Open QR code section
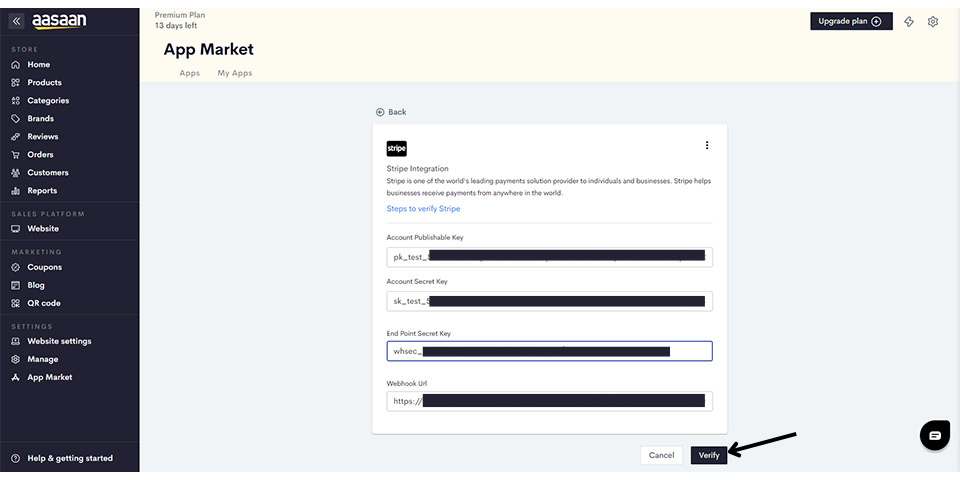 click(43, 303)
